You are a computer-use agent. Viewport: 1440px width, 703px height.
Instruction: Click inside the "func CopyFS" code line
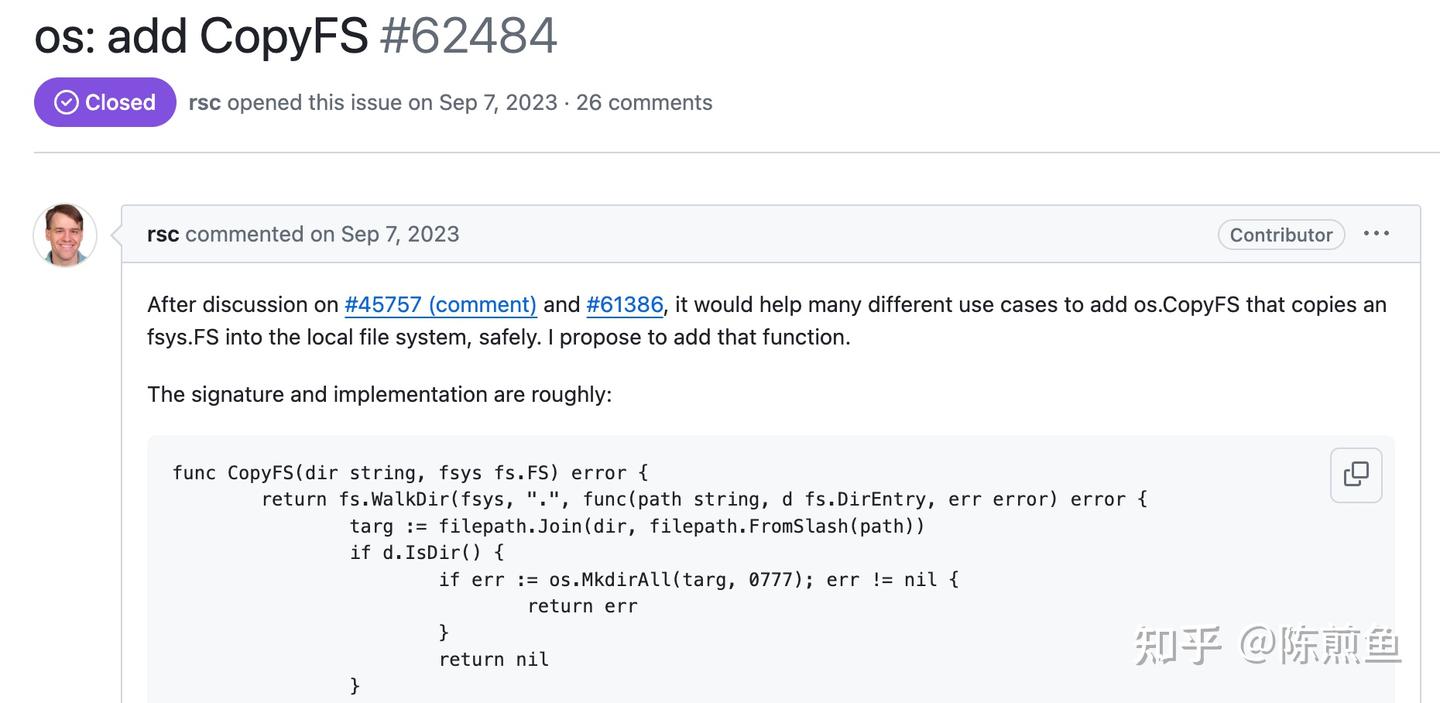[410, 472]
